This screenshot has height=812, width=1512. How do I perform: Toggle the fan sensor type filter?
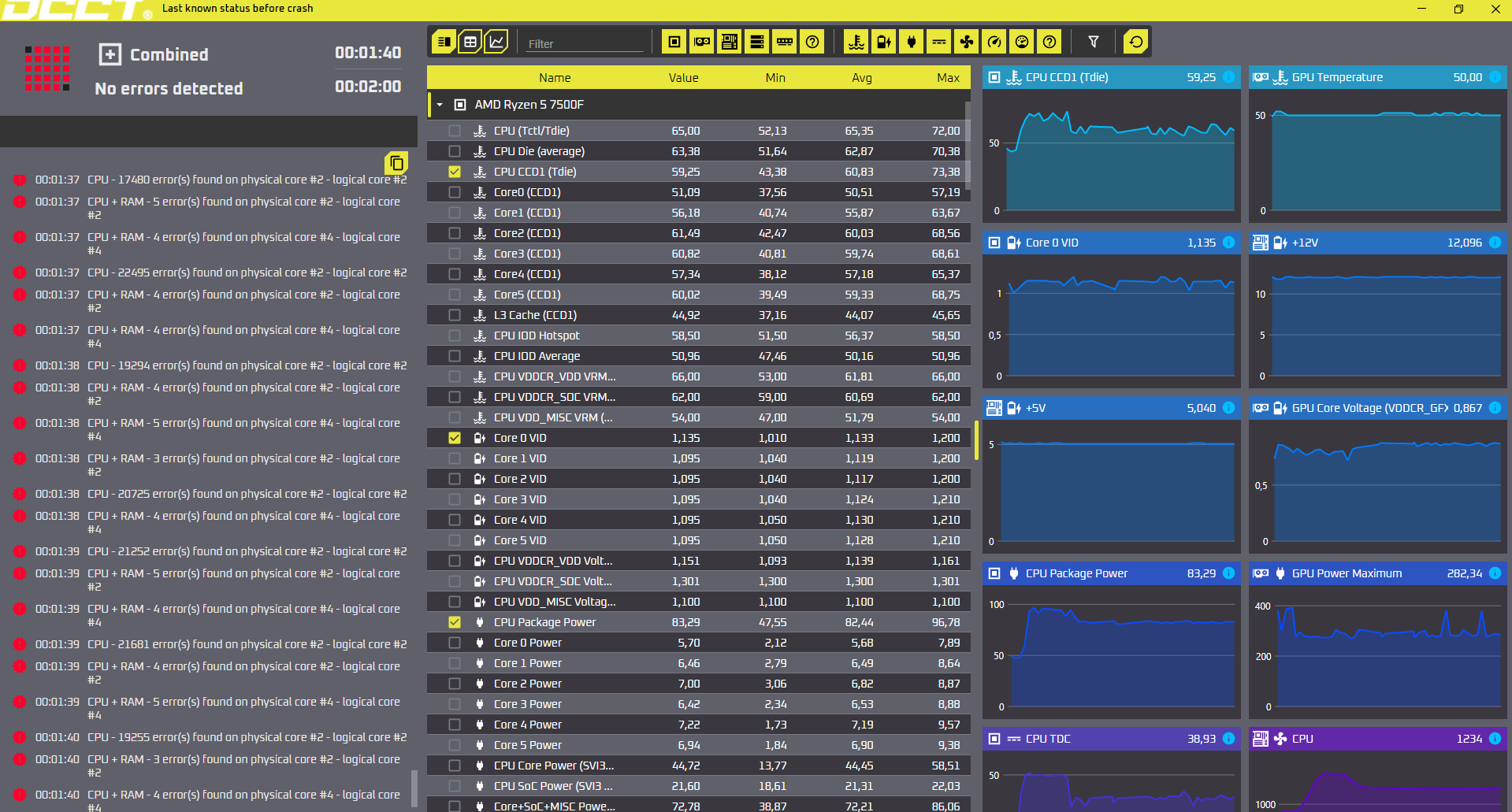(x=967, y=42)
